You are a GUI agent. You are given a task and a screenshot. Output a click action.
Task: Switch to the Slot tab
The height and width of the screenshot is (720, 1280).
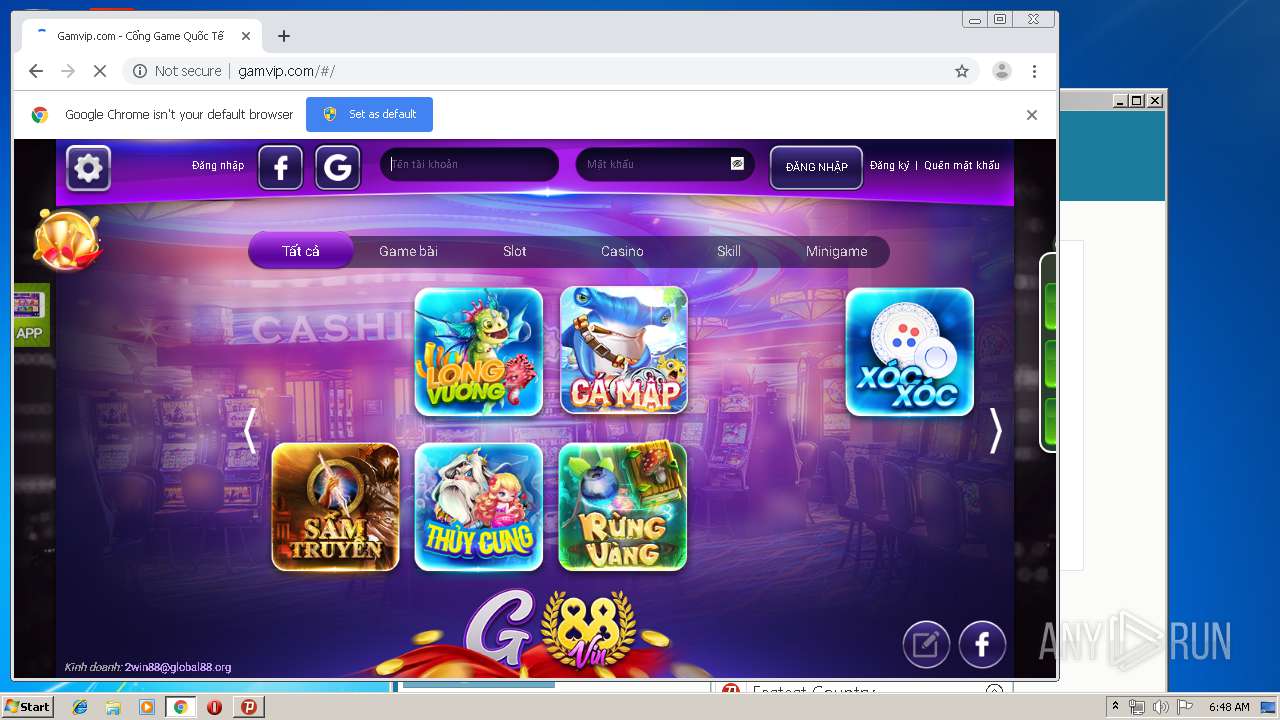click(515, 251)
